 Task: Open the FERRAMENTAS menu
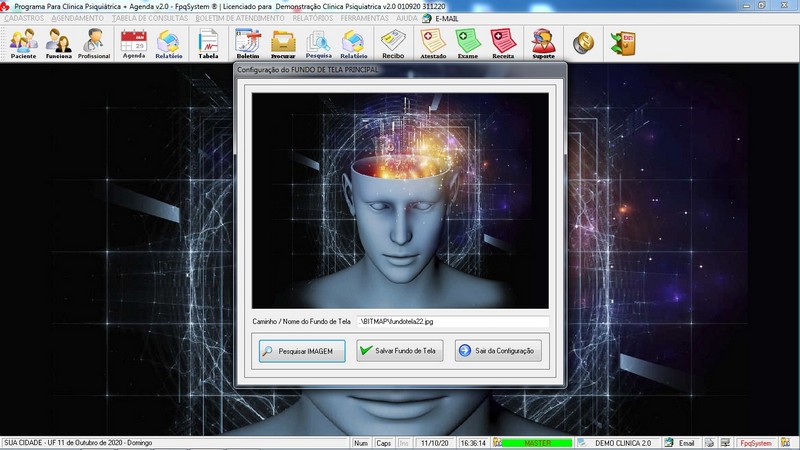pos(365,18)
